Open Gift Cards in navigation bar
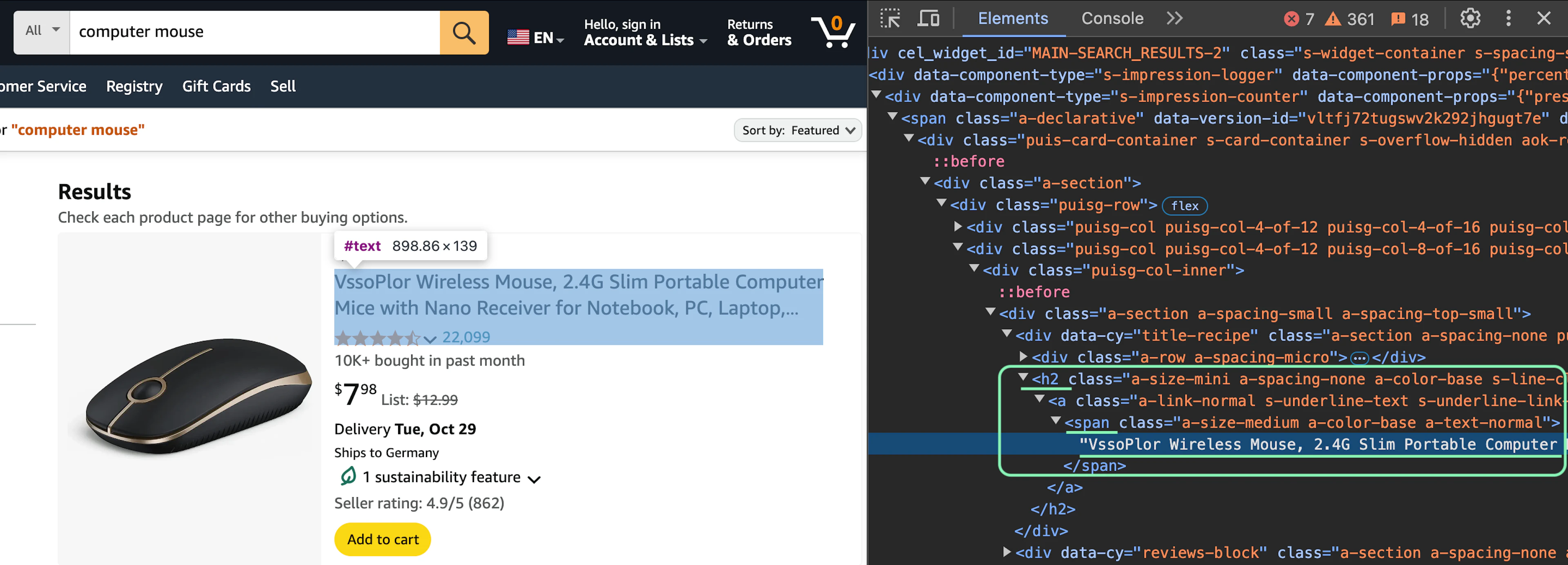This screenshot has width=1568, height=565. [216, 87]
